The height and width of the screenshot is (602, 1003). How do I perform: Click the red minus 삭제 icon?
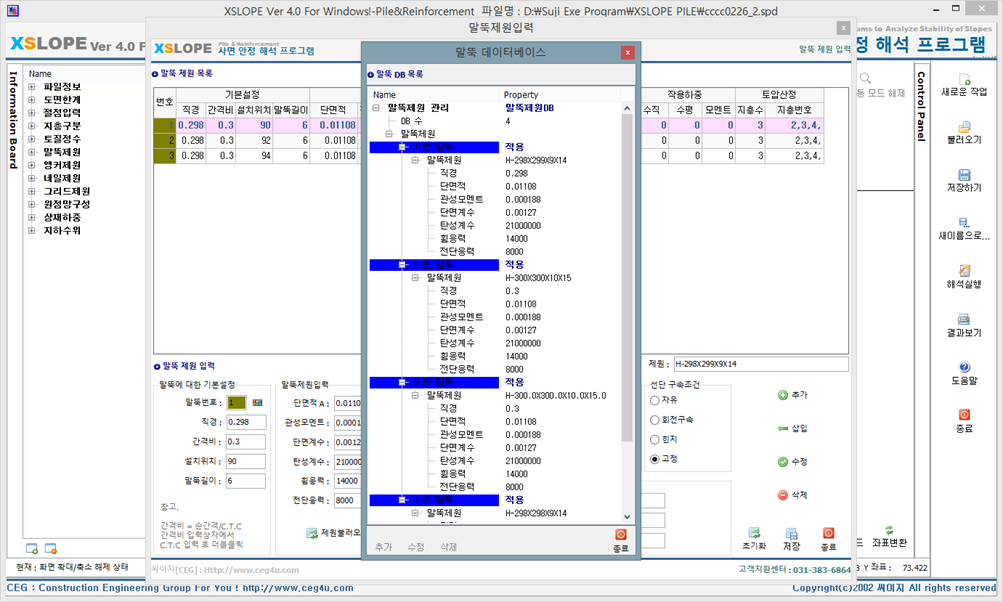782,495
